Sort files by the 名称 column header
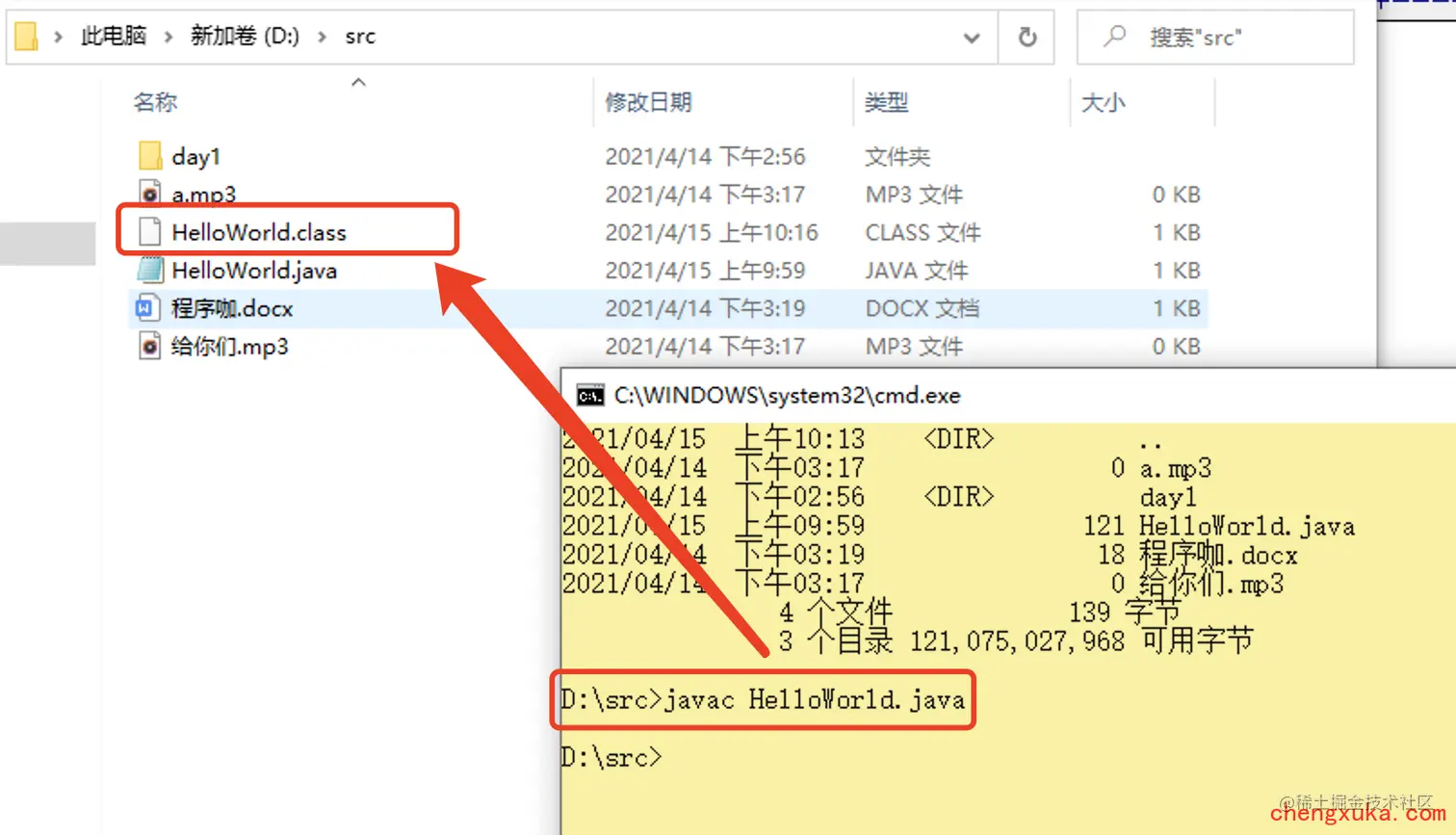 point(155,102)
